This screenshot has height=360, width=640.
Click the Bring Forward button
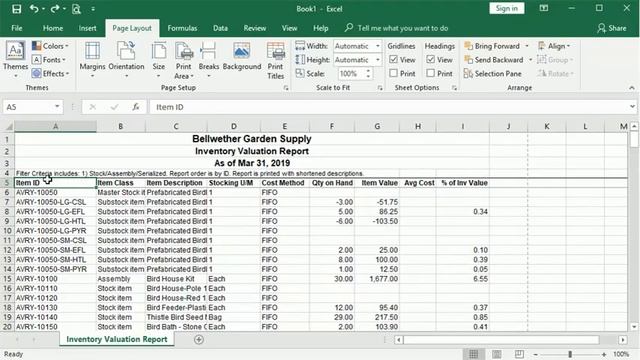coord(492,46)
